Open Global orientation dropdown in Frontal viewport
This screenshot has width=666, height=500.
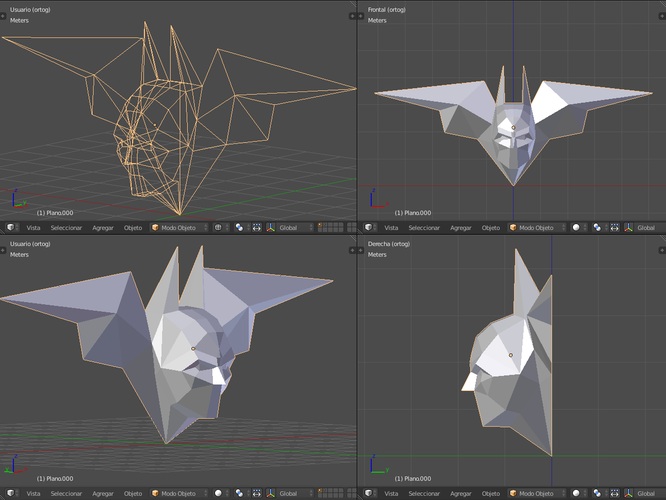(x=650, y=228)
